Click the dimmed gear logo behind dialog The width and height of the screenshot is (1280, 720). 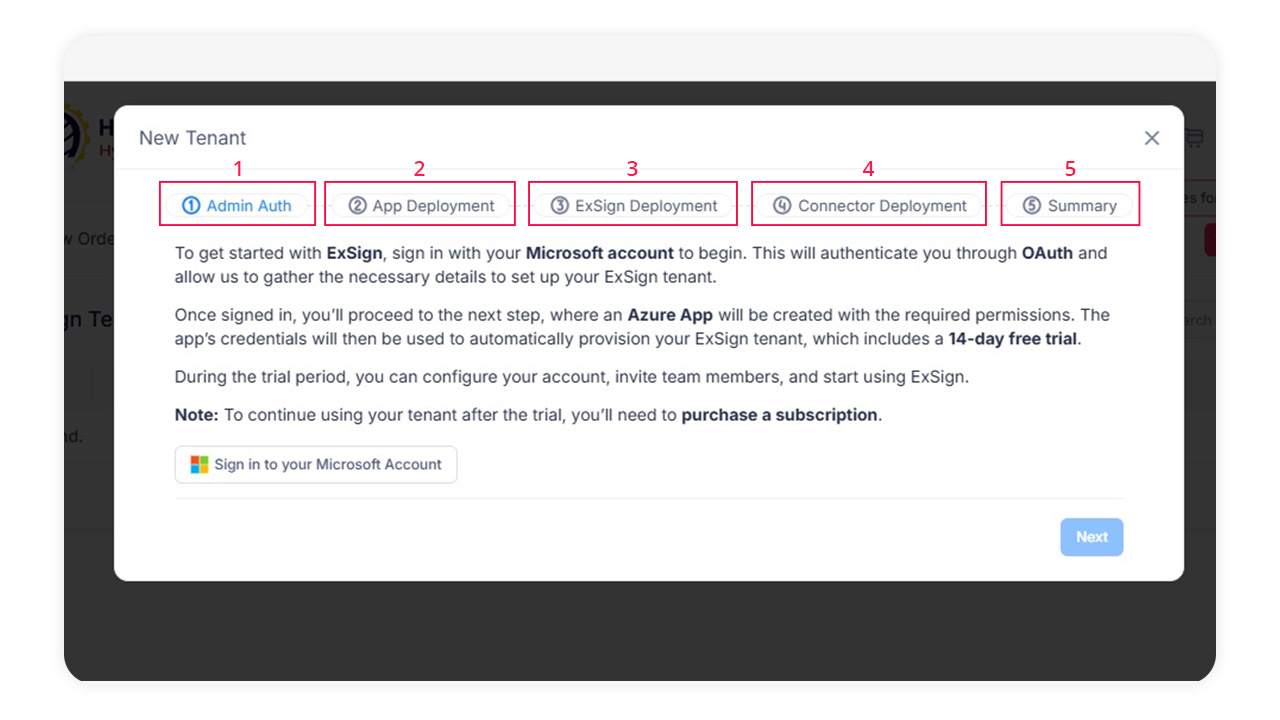pyautogui.click(x=75, y=135)
